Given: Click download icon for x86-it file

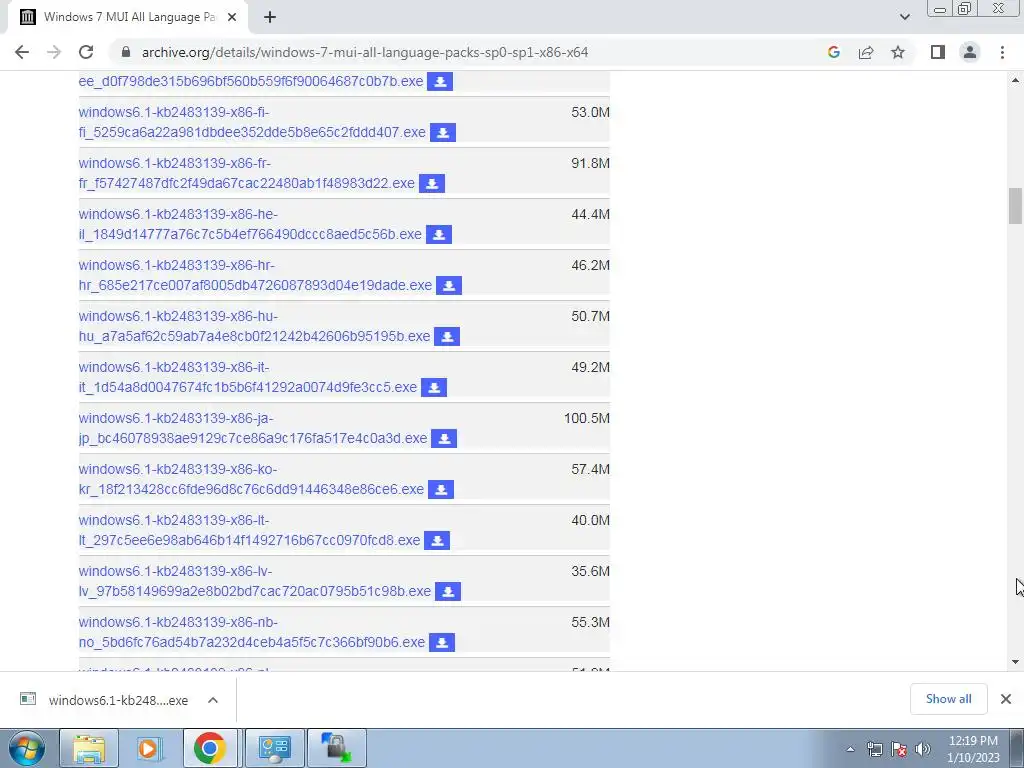Looking at the screenshot, I should point(434,387).
